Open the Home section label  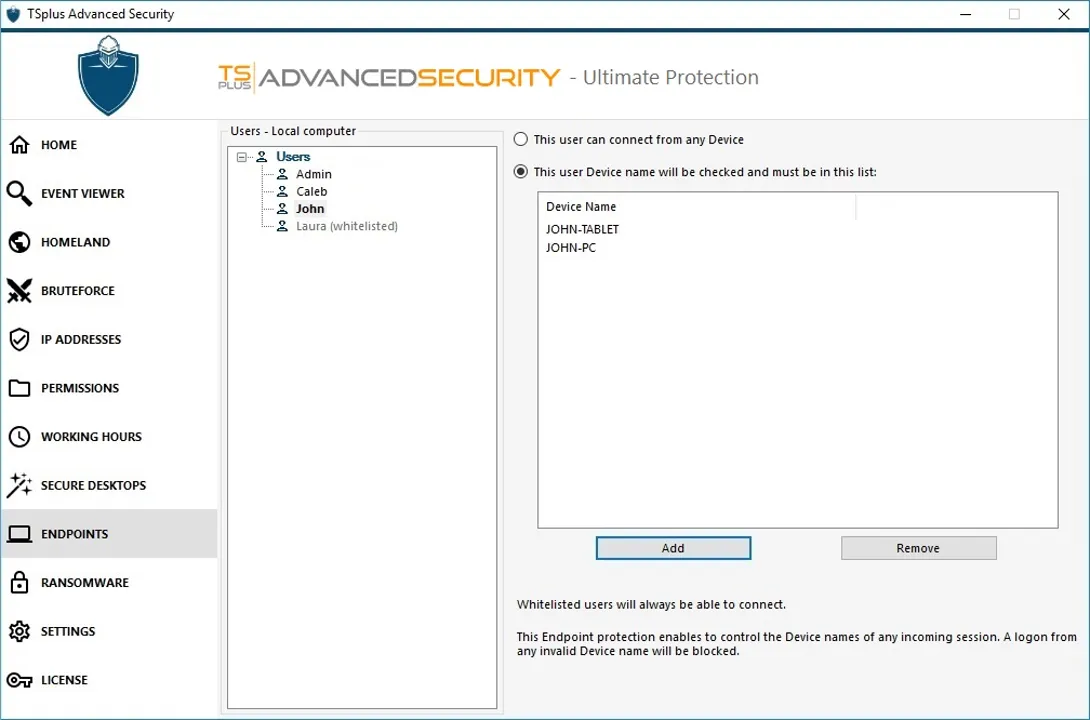[58, 145]
